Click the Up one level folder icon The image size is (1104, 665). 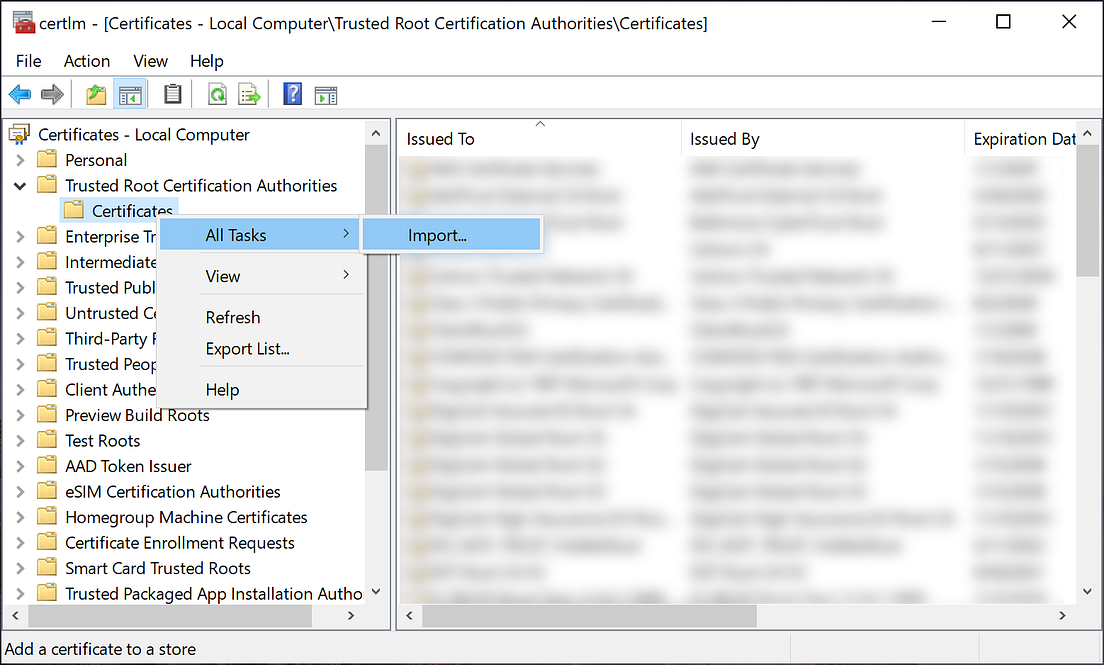[95, 93]
